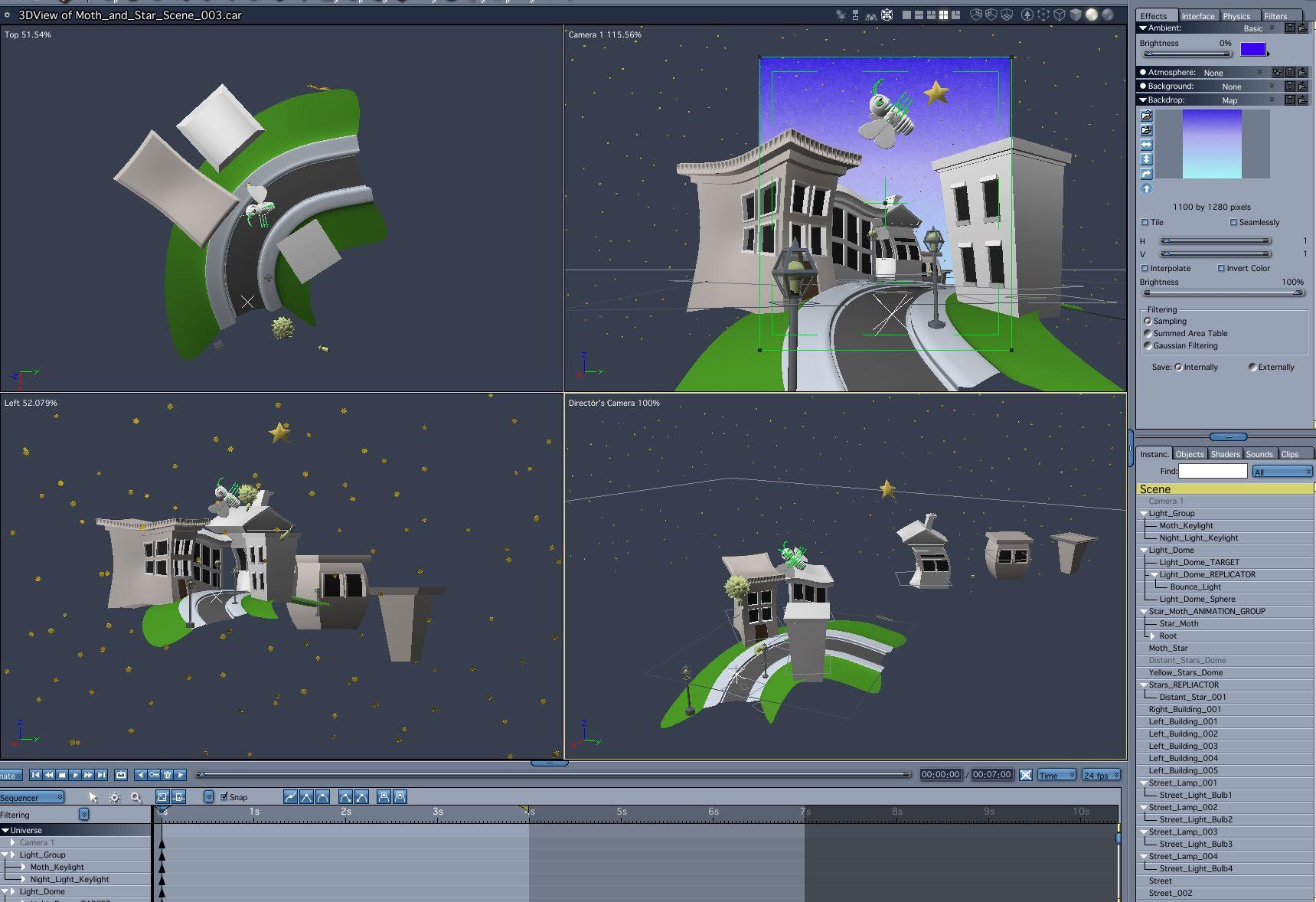Select the four-view grid layout icon
The height and width of the screenshot is (902, 1316).
pos(944,15)
